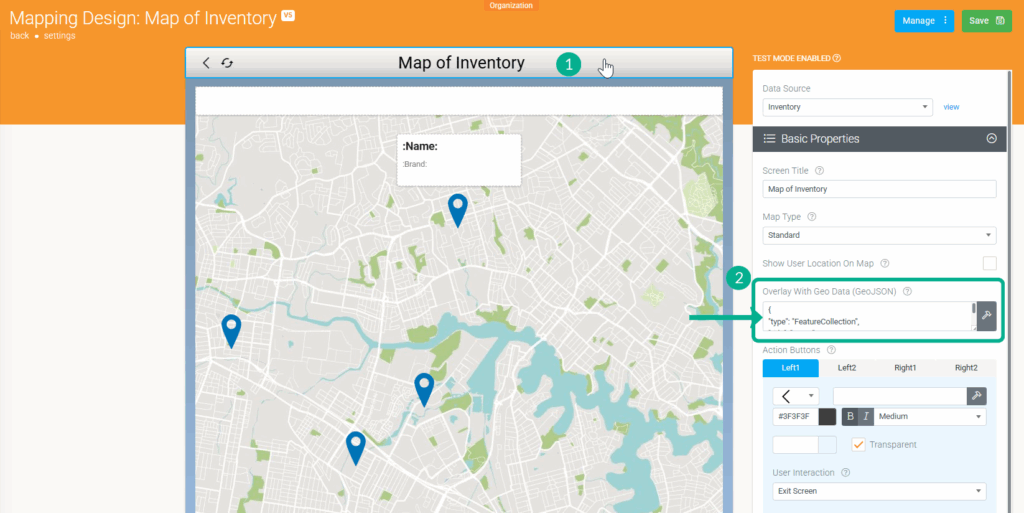The height and width of the screenshot is (513, 1024).
Task: Click the :Brand: text in the map popup
Action: click(x=415, y=164)
